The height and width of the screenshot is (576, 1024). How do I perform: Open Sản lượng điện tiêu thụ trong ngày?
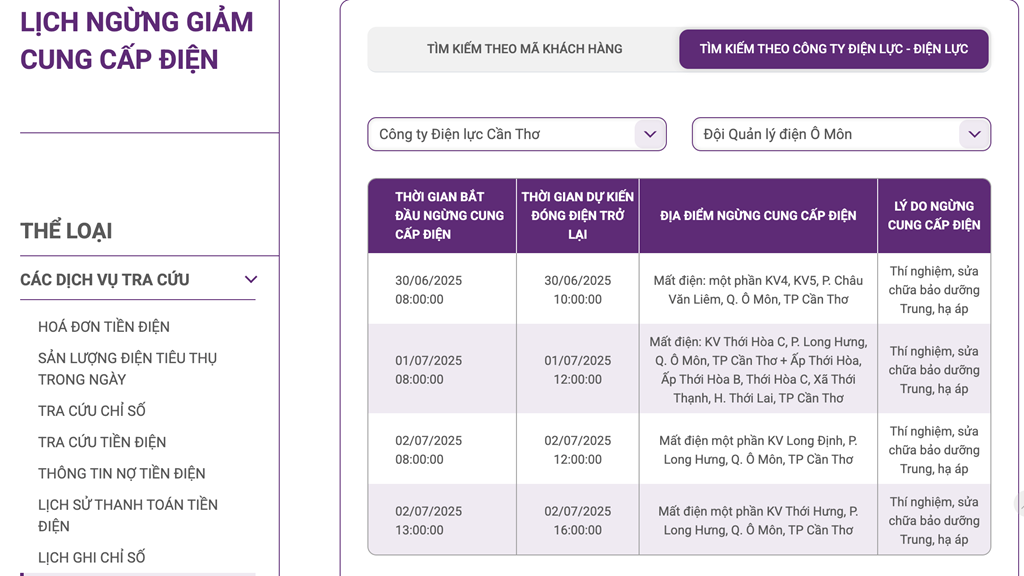(127, 368)
